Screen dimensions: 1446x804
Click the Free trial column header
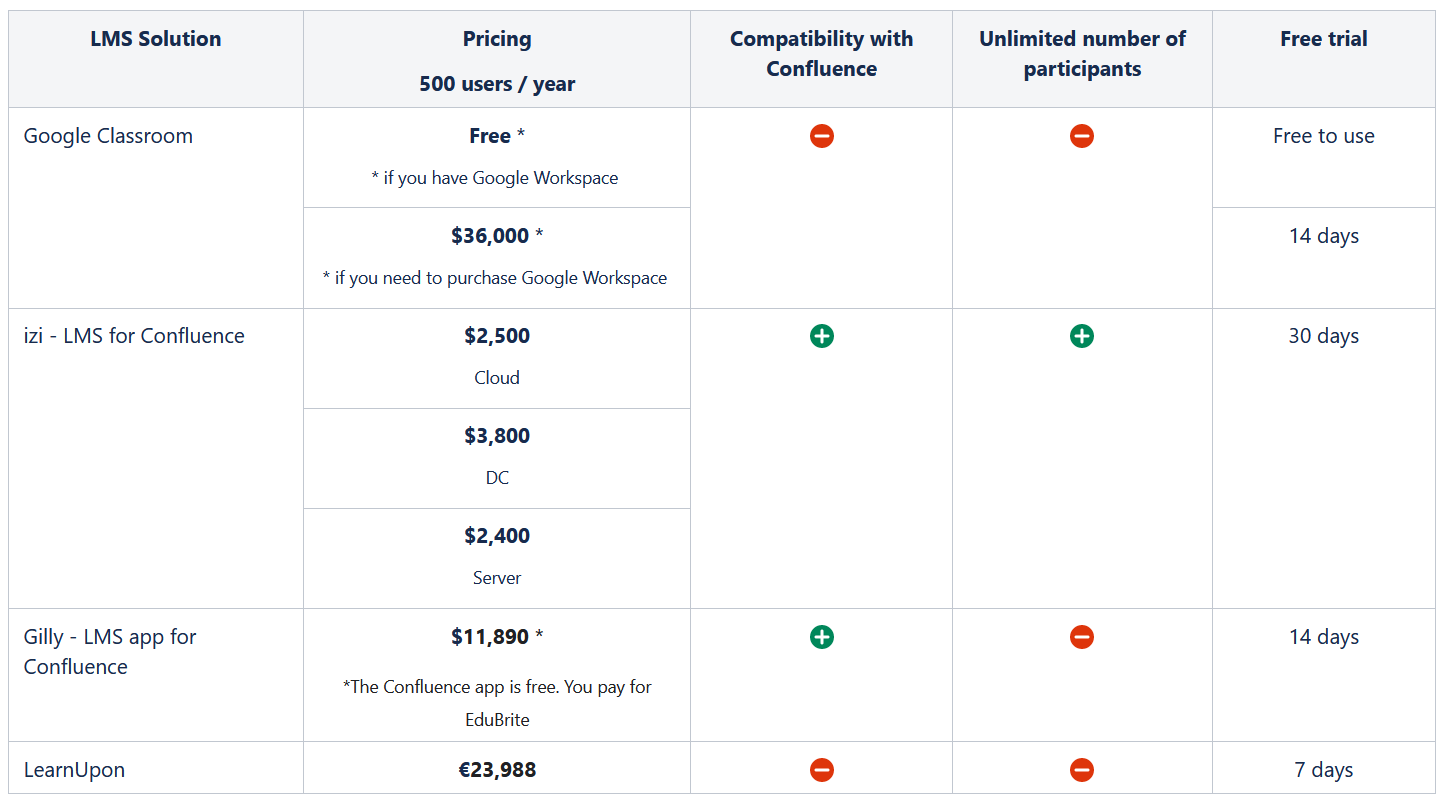click(x=1324, y=39)
